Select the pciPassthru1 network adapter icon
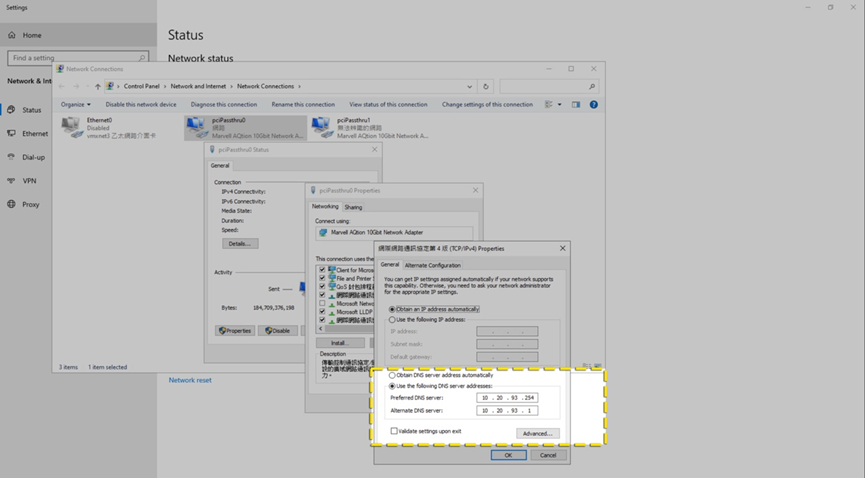 pos(322,127)
